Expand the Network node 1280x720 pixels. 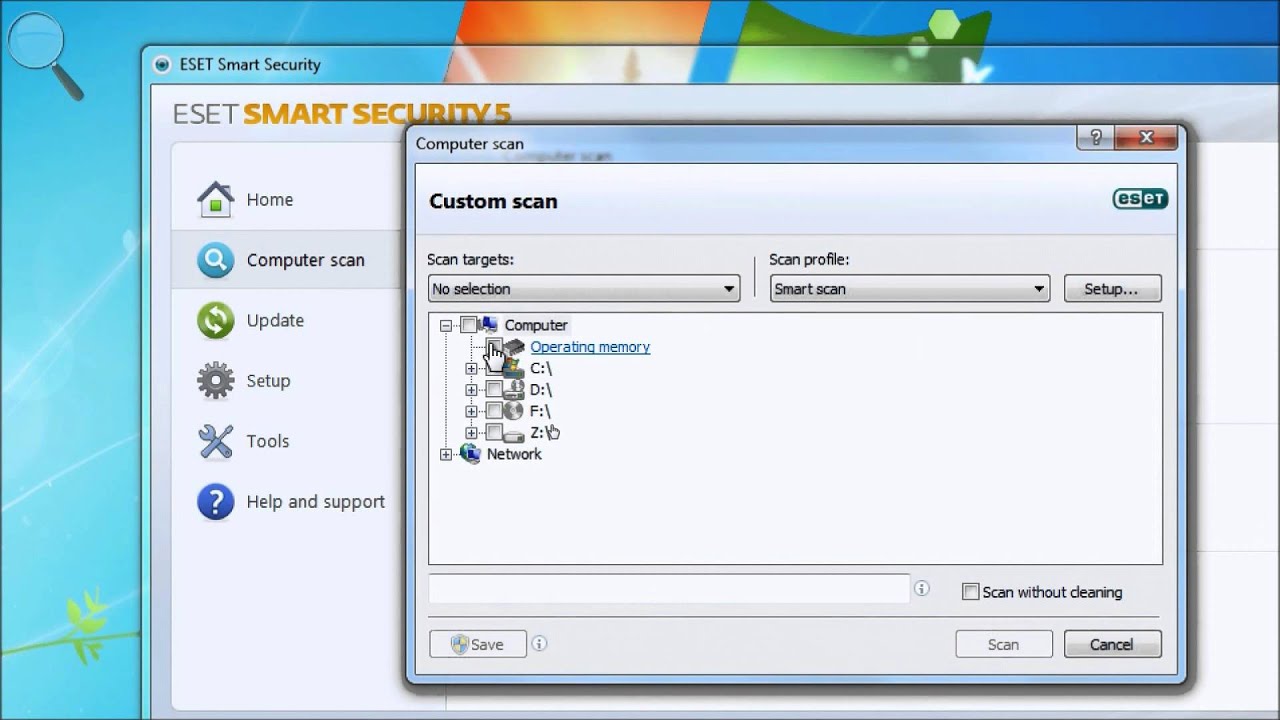coord(446,455)
